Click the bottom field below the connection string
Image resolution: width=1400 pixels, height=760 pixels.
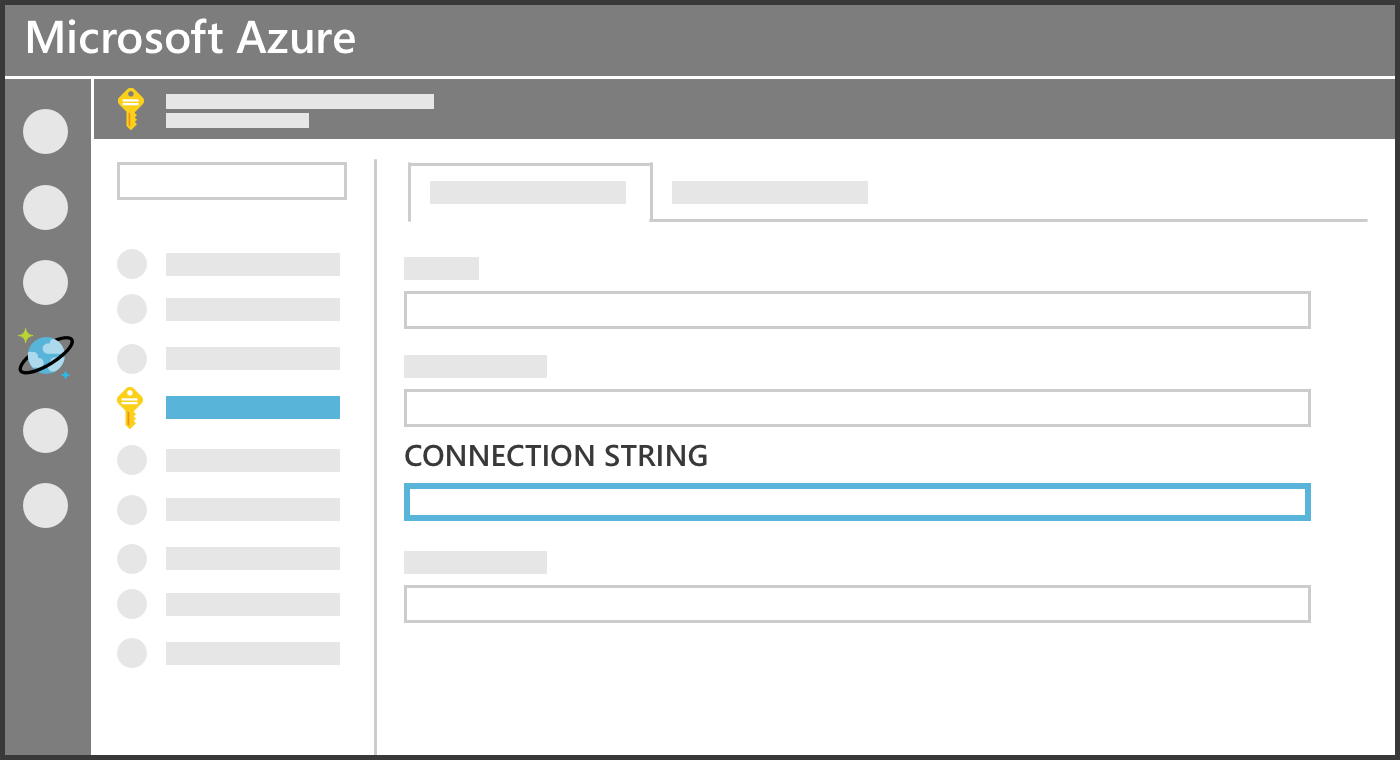coord(857,604)
